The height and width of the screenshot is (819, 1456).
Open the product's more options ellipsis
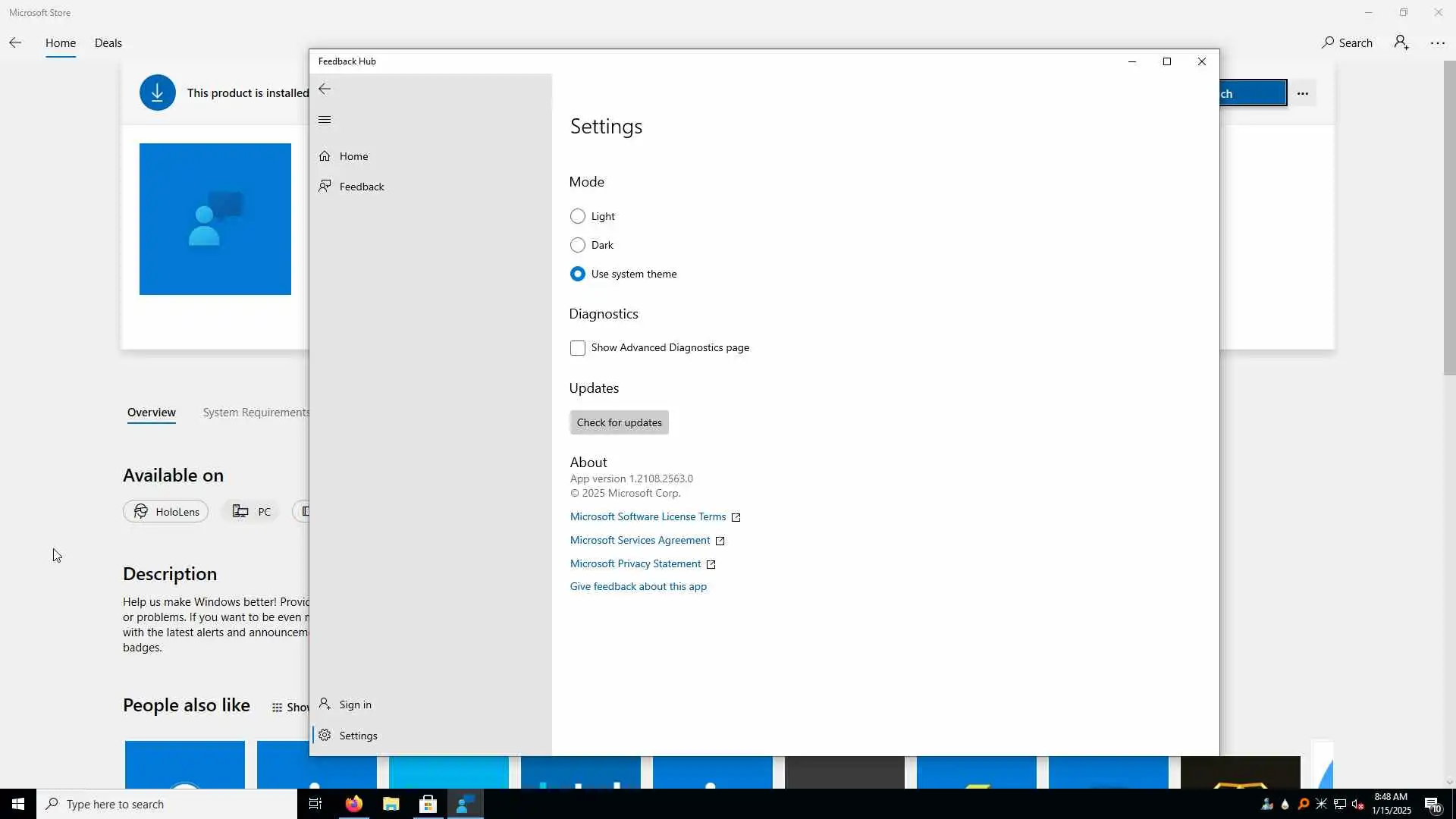(x=1302, y=93)
